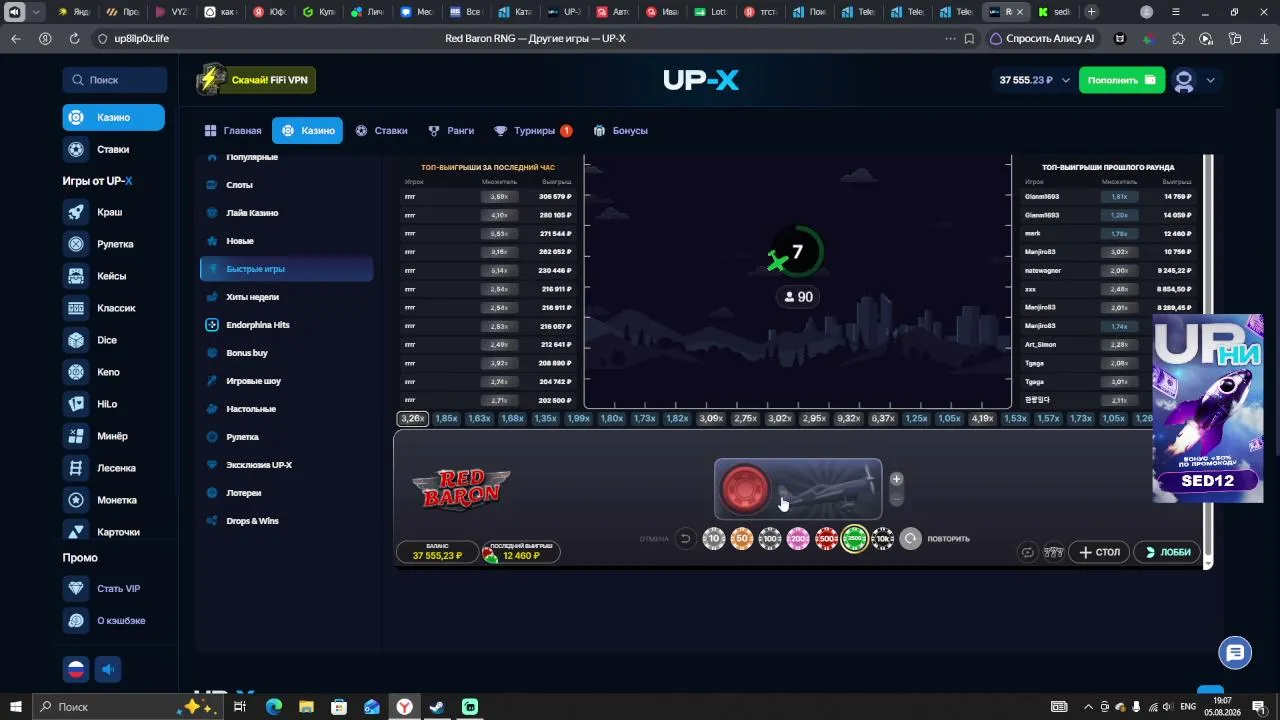Click the Стол button
1280x720 pixels.
pos(1099,552)
